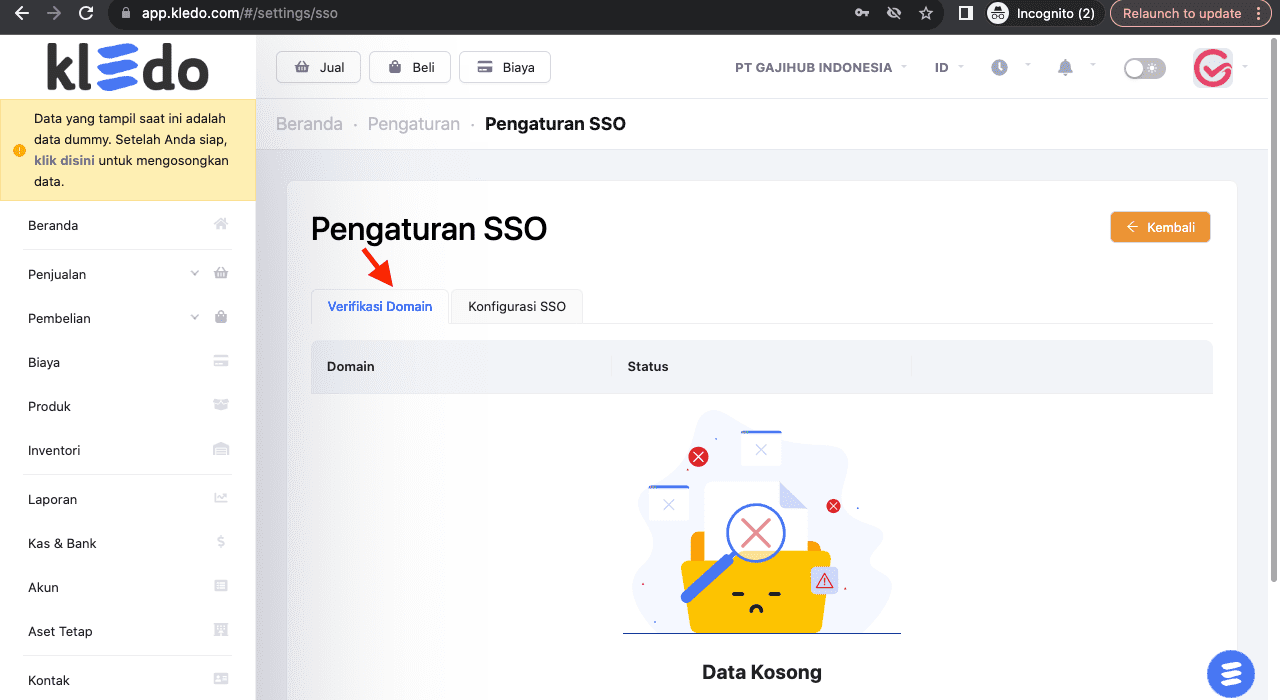
Task: Select the Beranda home icon
Action: (x=220, y=224)
